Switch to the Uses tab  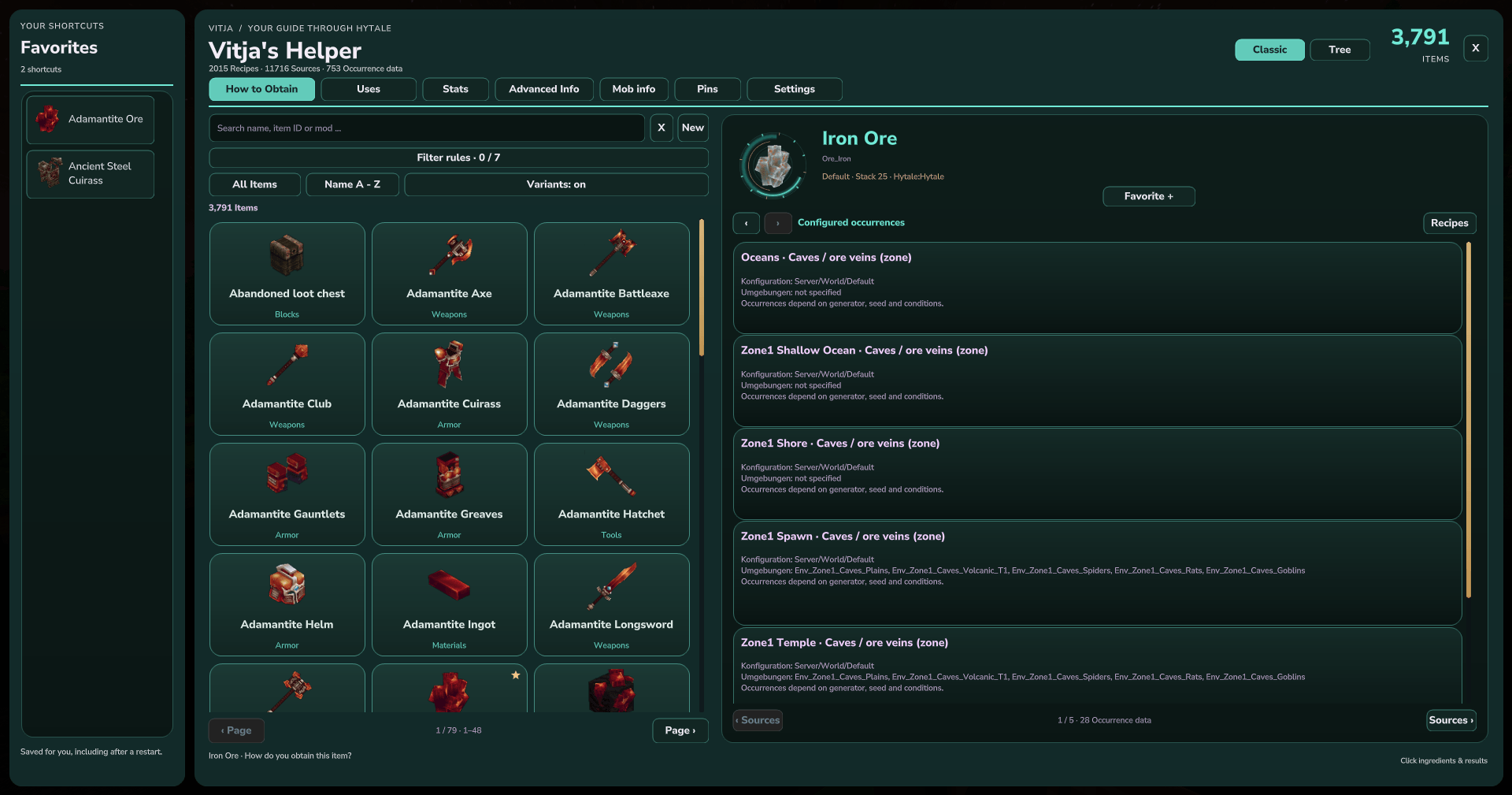coord(369,89)
